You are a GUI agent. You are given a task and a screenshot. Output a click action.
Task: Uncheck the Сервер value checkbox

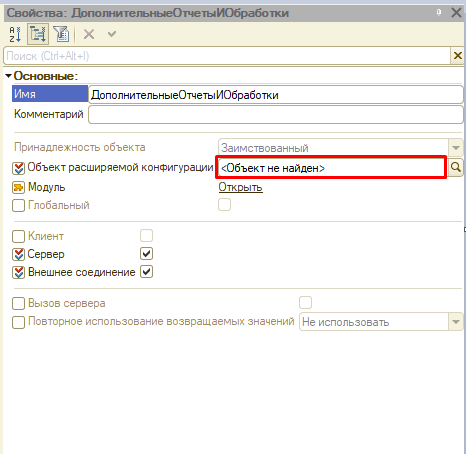(146, 254)
